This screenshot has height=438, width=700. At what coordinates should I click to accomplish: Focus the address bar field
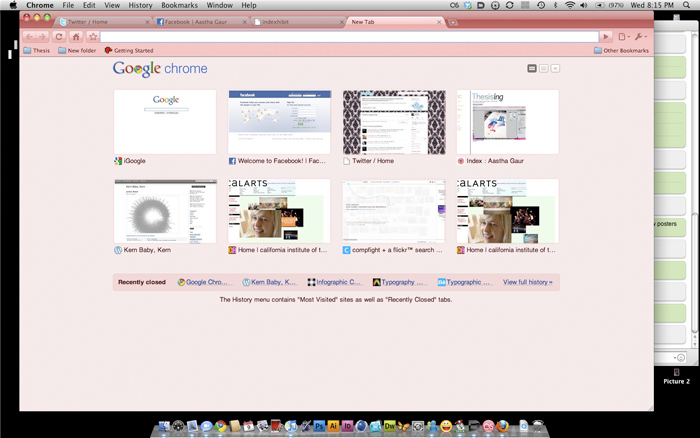[349, 37]
